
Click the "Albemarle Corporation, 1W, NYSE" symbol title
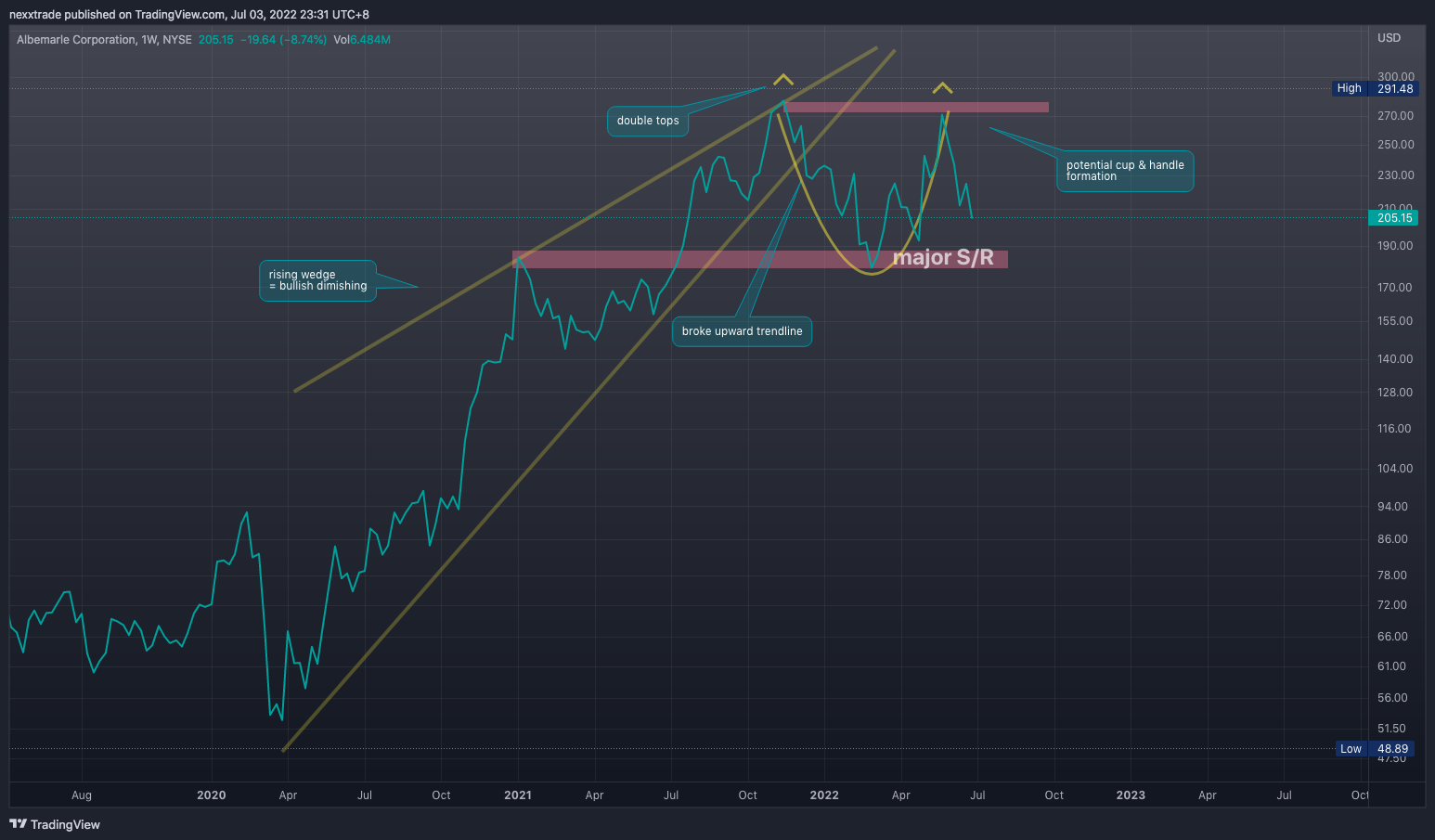coord(104,40)
